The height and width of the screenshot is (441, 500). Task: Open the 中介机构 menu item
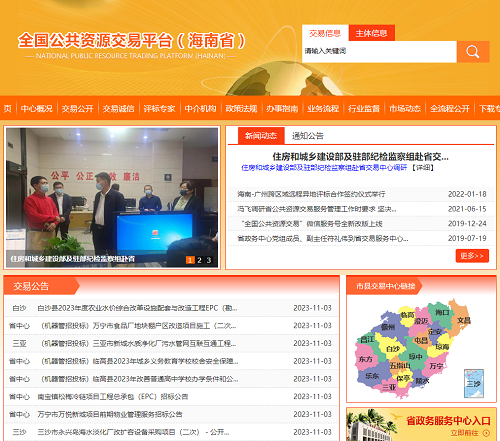(200, 109)
